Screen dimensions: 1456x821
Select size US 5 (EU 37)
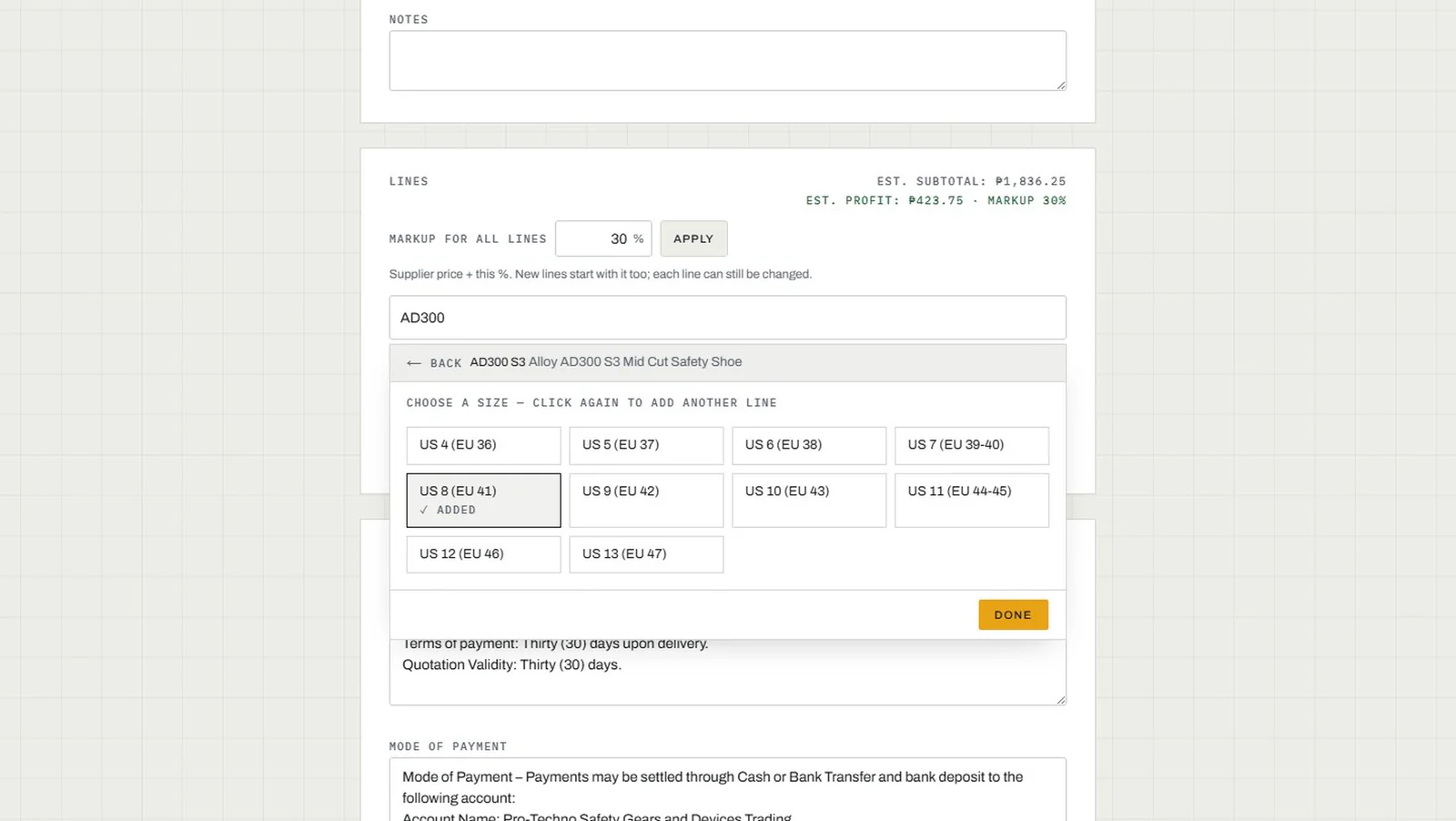tap(646, 445)
